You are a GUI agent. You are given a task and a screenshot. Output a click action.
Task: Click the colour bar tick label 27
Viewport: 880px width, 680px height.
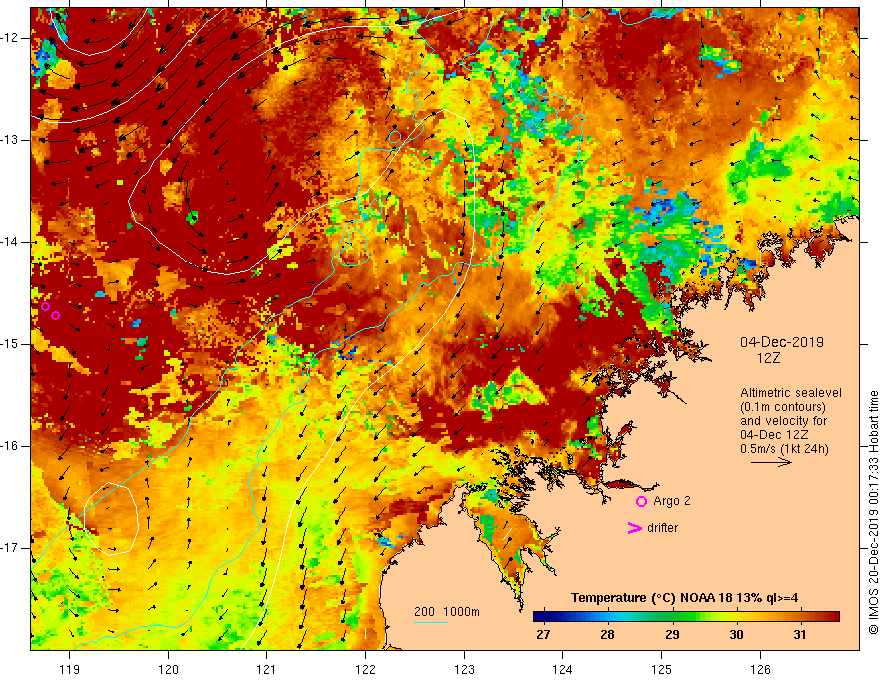pyautogui.click(x=543, y=635)
